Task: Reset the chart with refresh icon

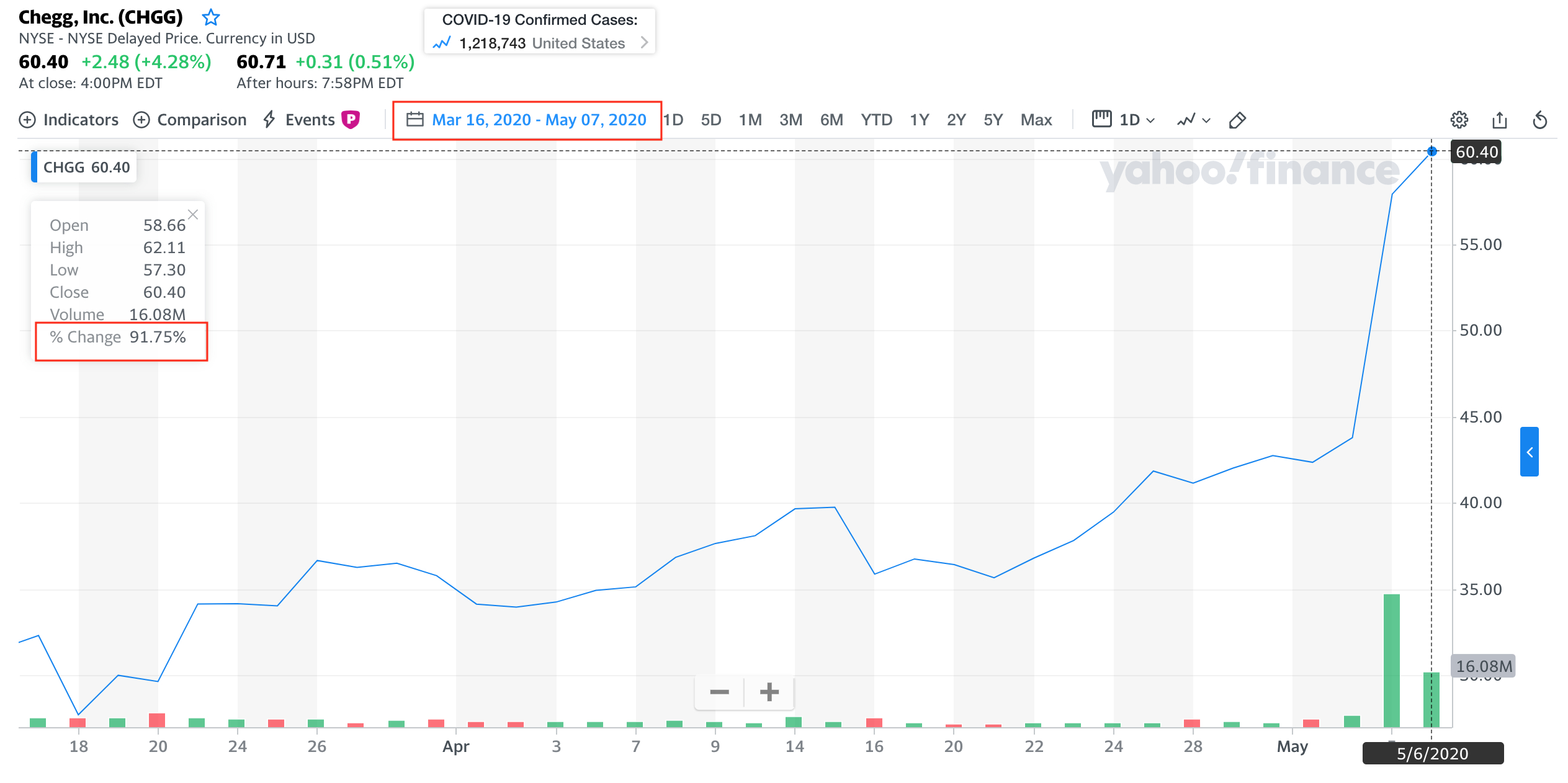Action: click(1540, 120)
